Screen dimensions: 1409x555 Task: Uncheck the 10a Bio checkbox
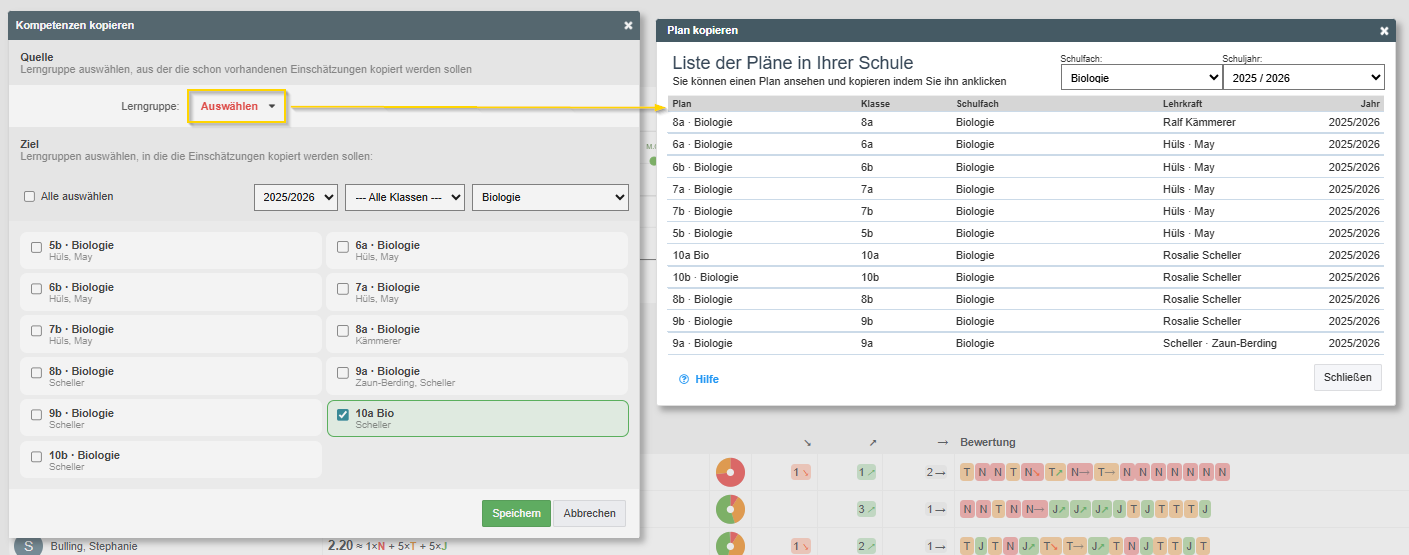coord(343,414)
